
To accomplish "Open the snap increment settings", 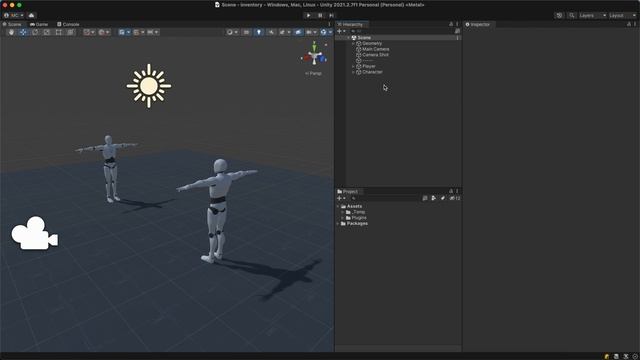I will (153, 32).
